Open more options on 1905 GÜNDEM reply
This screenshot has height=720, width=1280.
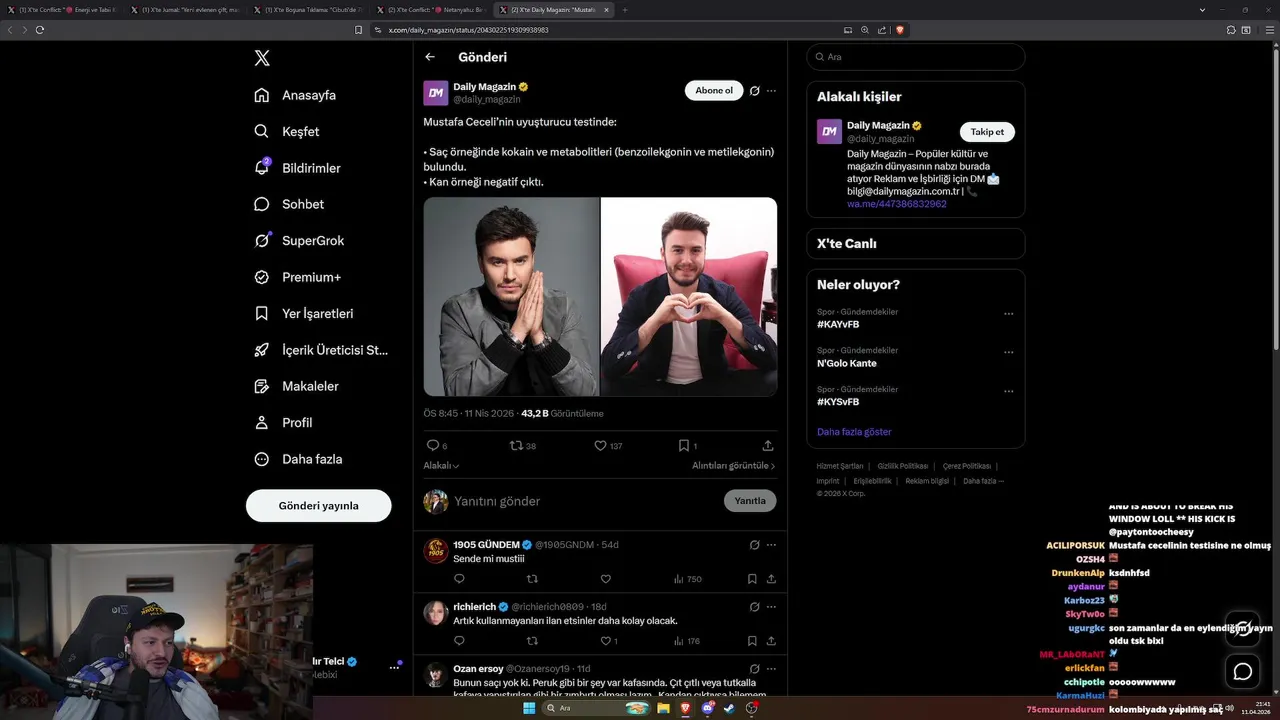click(771, 545)
